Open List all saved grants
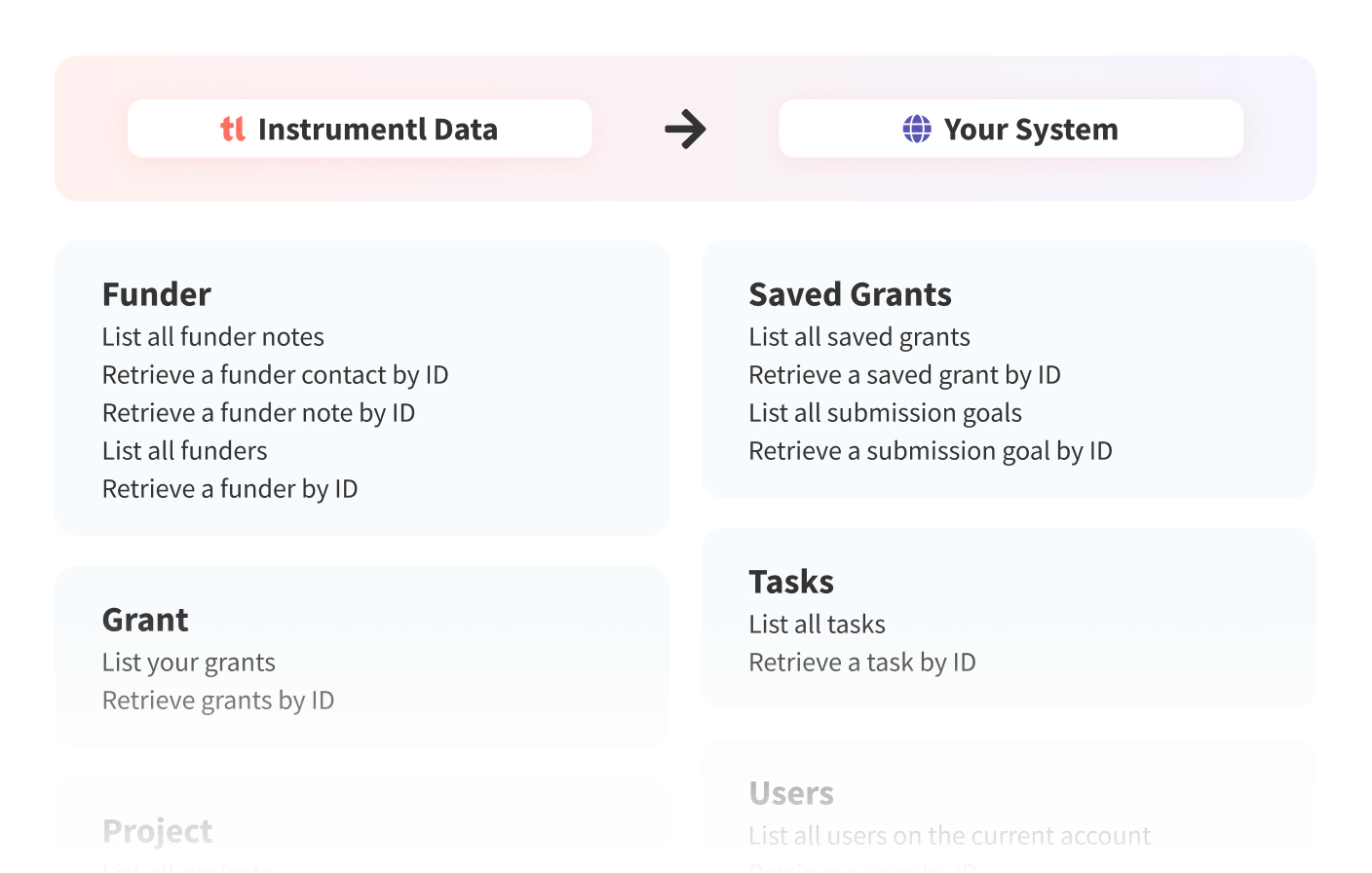The image size is (1372, 873). (x=859, y=337)
